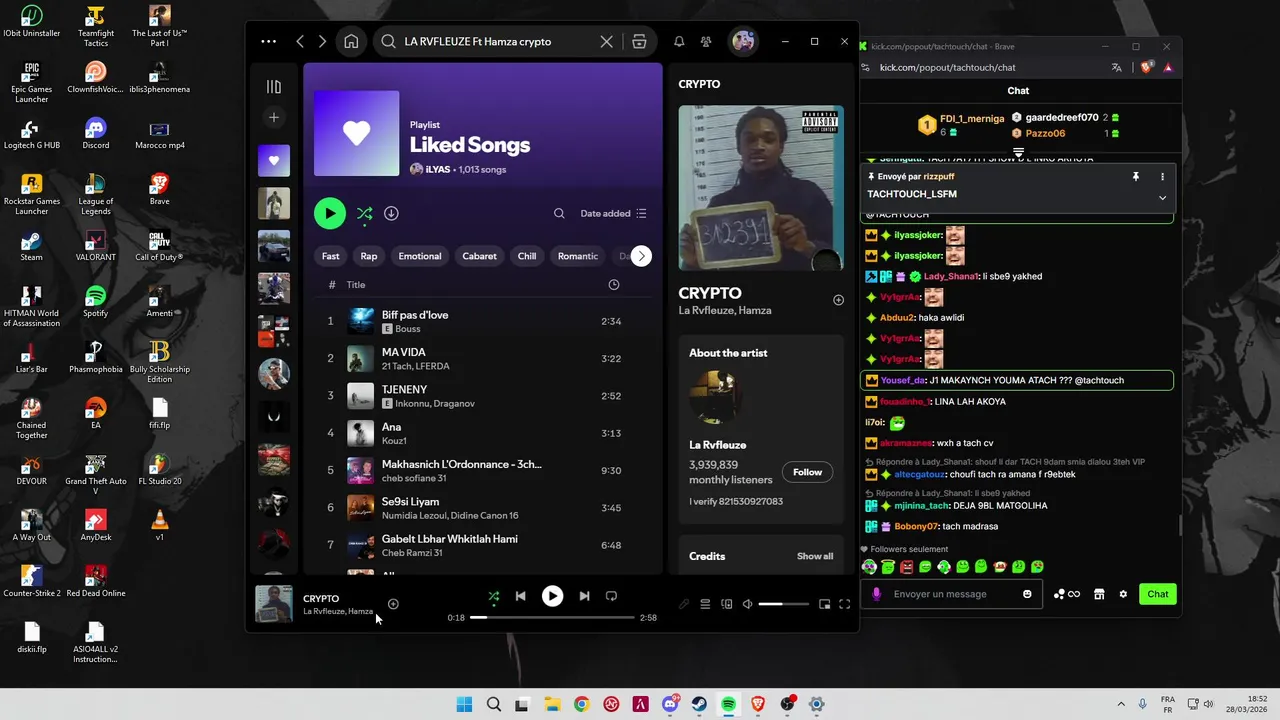Select the Fast filter chip
Viewport: 1280px width, 720px height.
pos(330,256)
